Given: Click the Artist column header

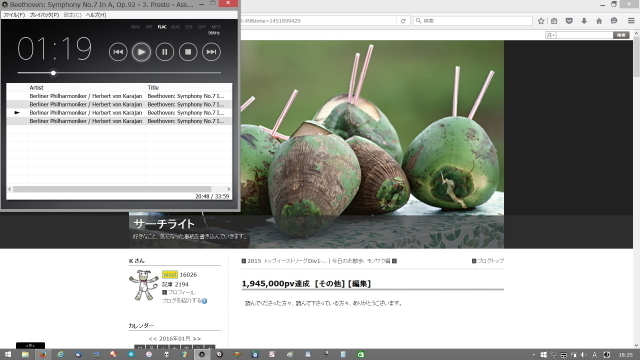Looking at the screenshot, I should pos(87,87).
